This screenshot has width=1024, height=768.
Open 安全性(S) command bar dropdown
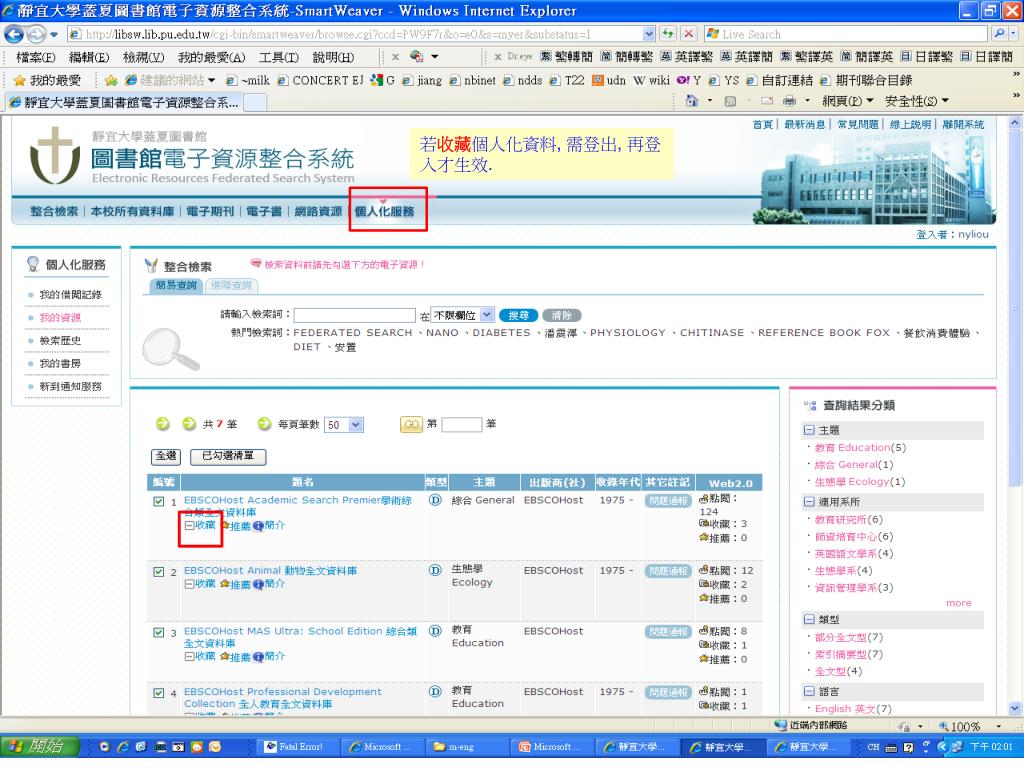[917, 101]
